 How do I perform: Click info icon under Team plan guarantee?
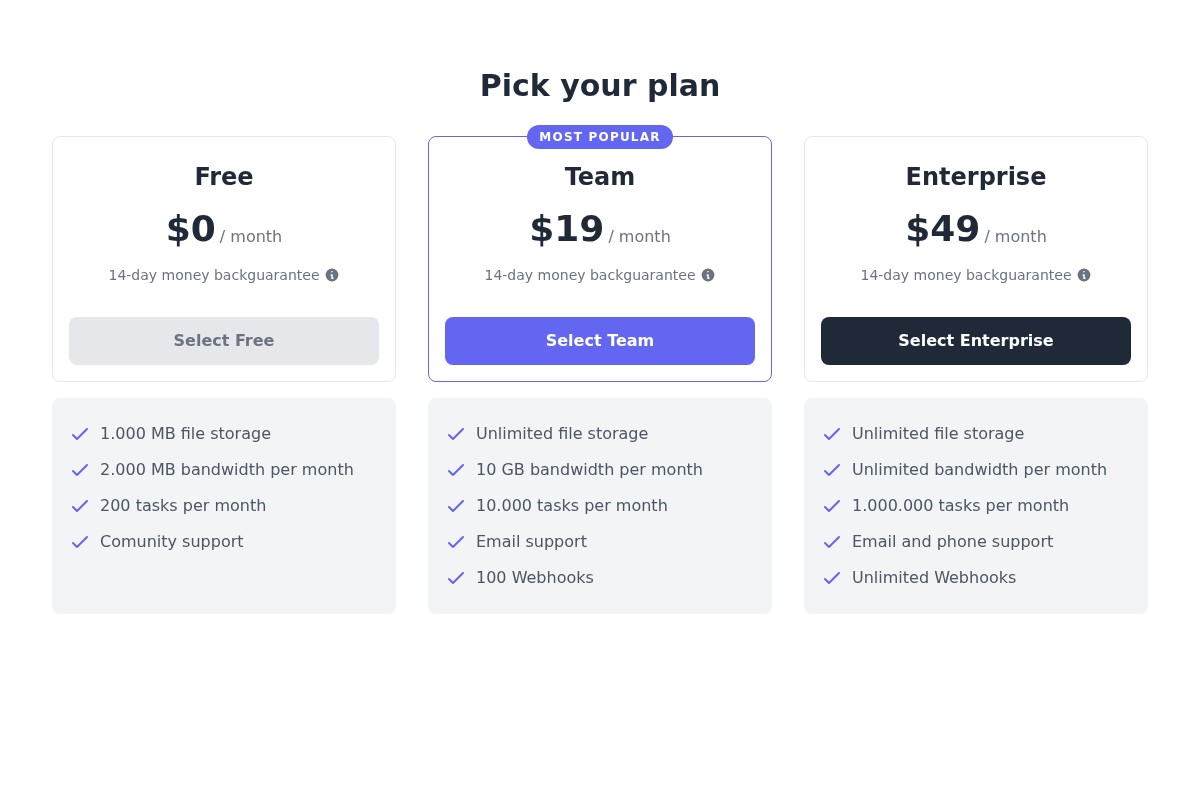point(708,275)
